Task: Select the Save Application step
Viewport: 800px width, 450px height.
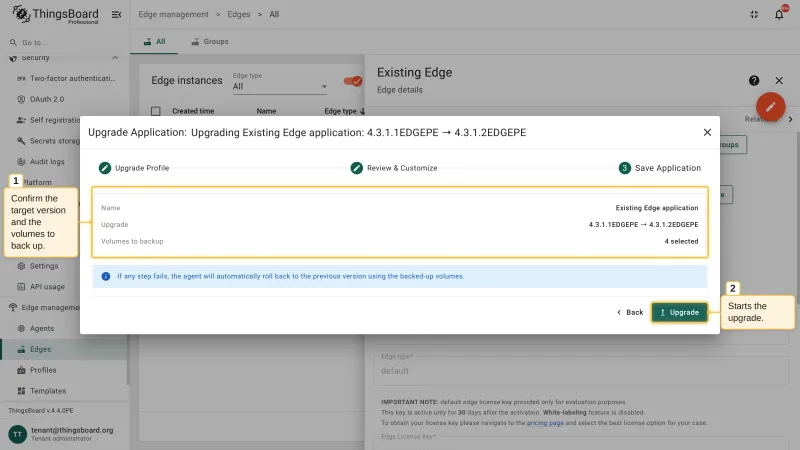Action: tap(660, 168)
